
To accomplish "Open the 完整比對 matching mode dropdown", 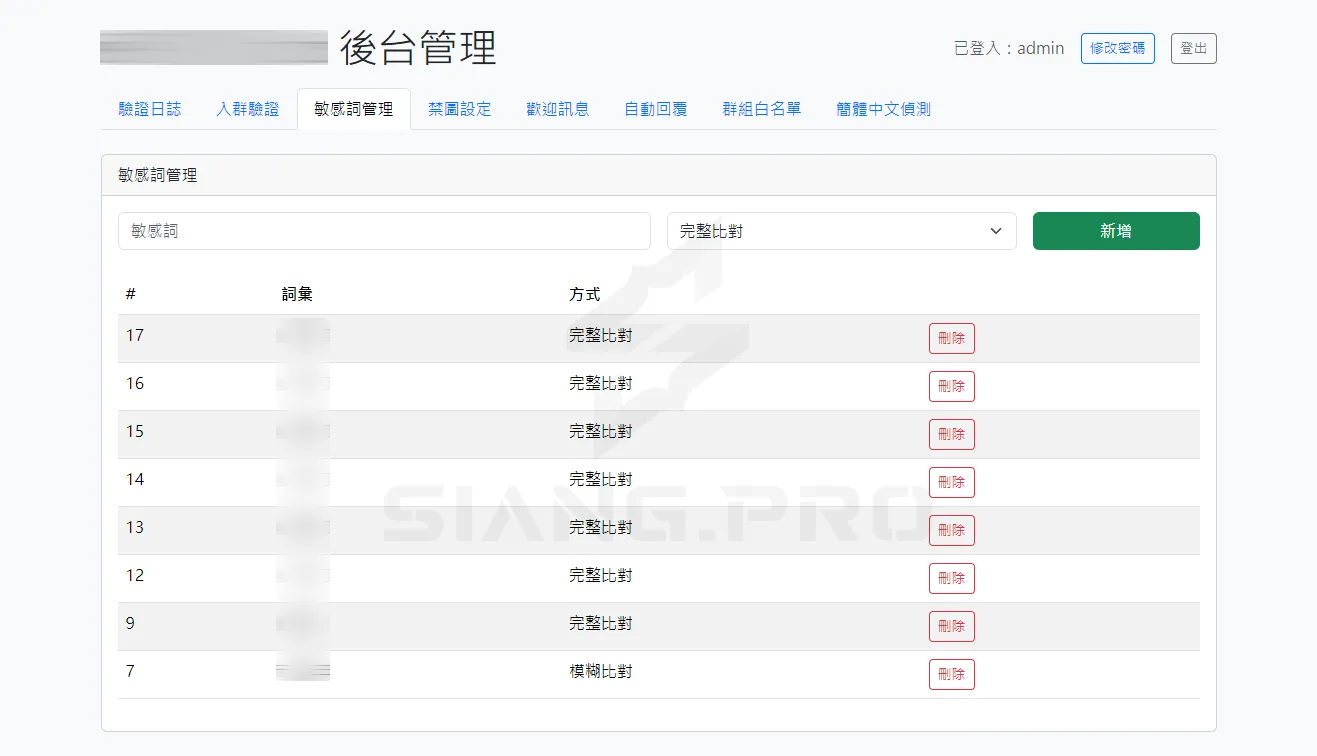I will pos(841,231).
